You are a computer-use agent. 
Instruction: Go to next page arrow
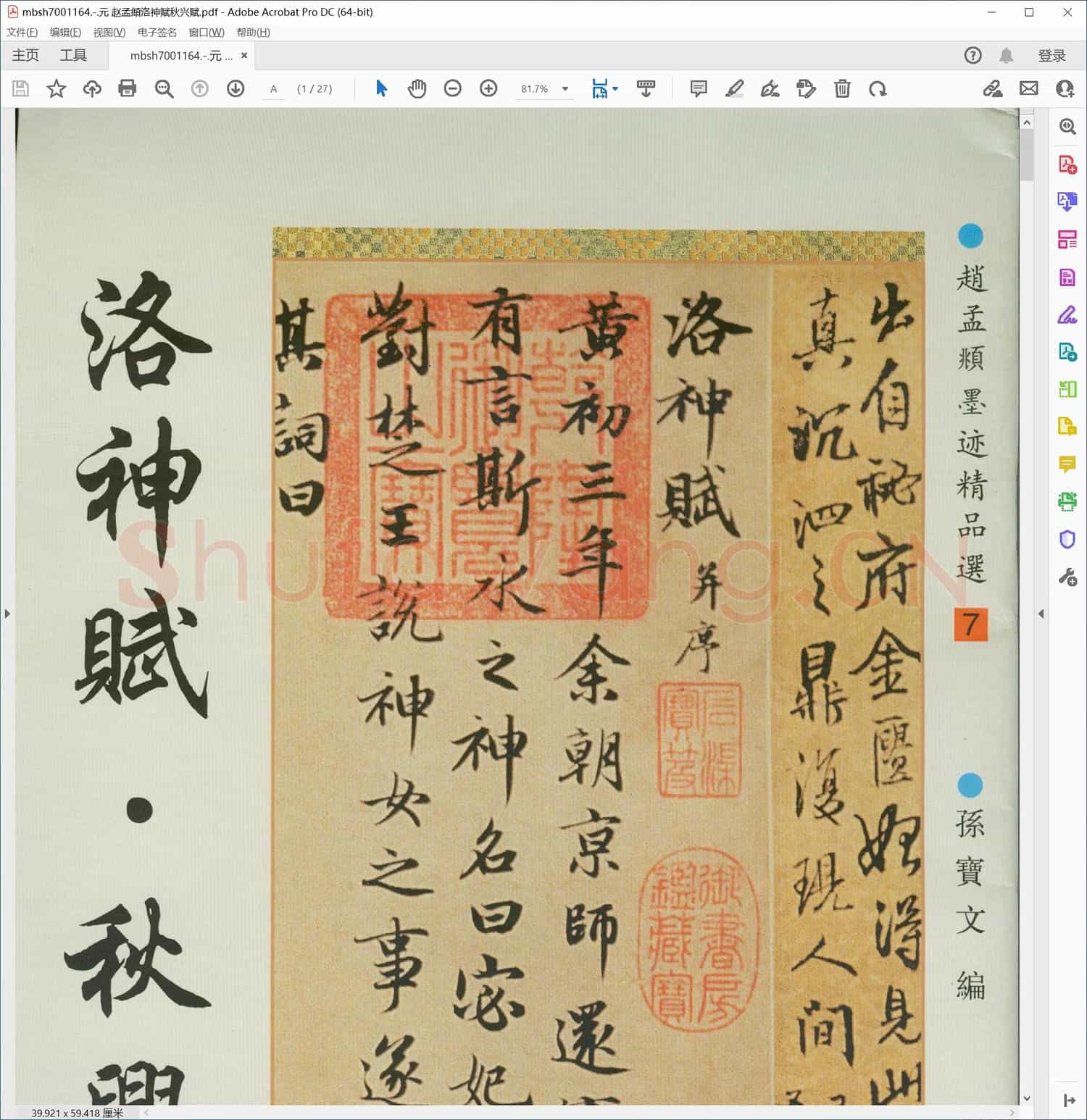[236, 88]
